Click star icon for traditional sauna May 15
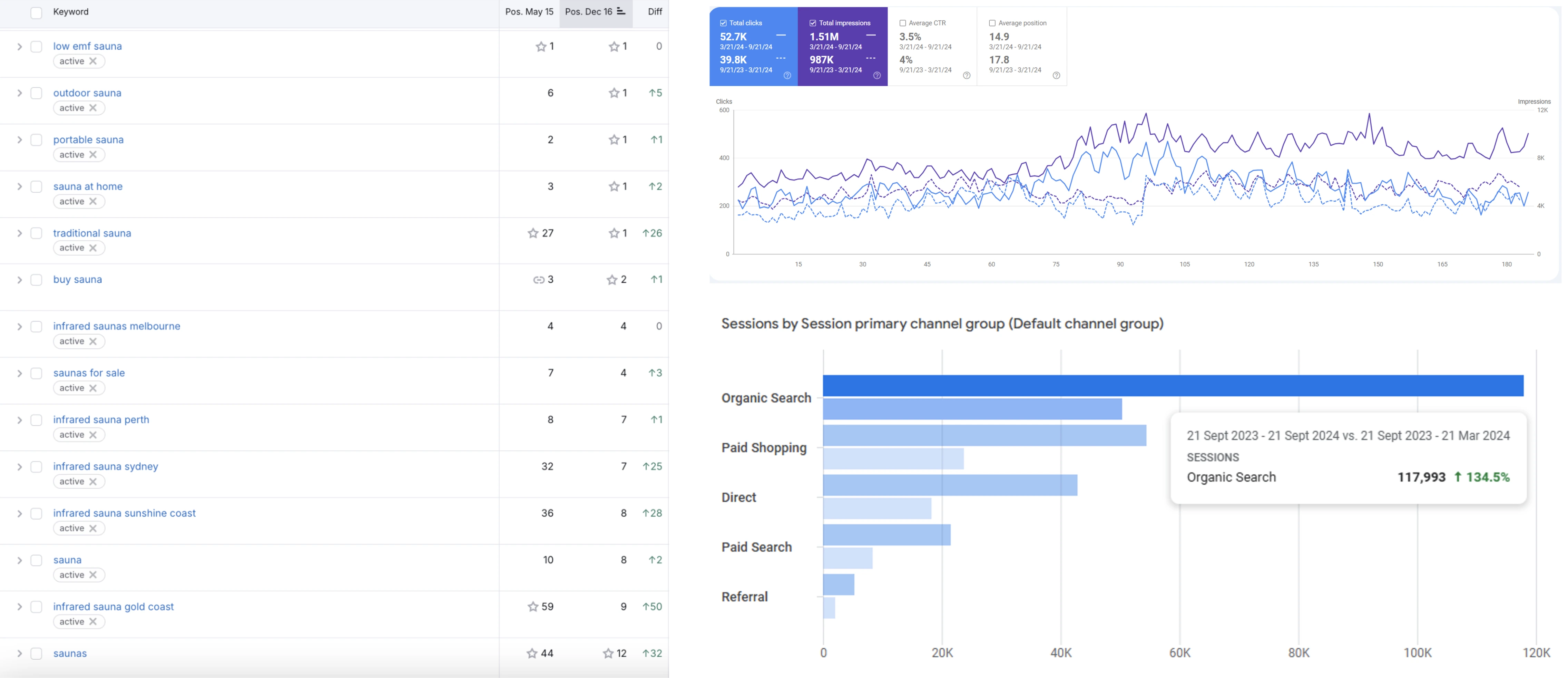Viewport: 1568px width, 678px height. (532, 233)
